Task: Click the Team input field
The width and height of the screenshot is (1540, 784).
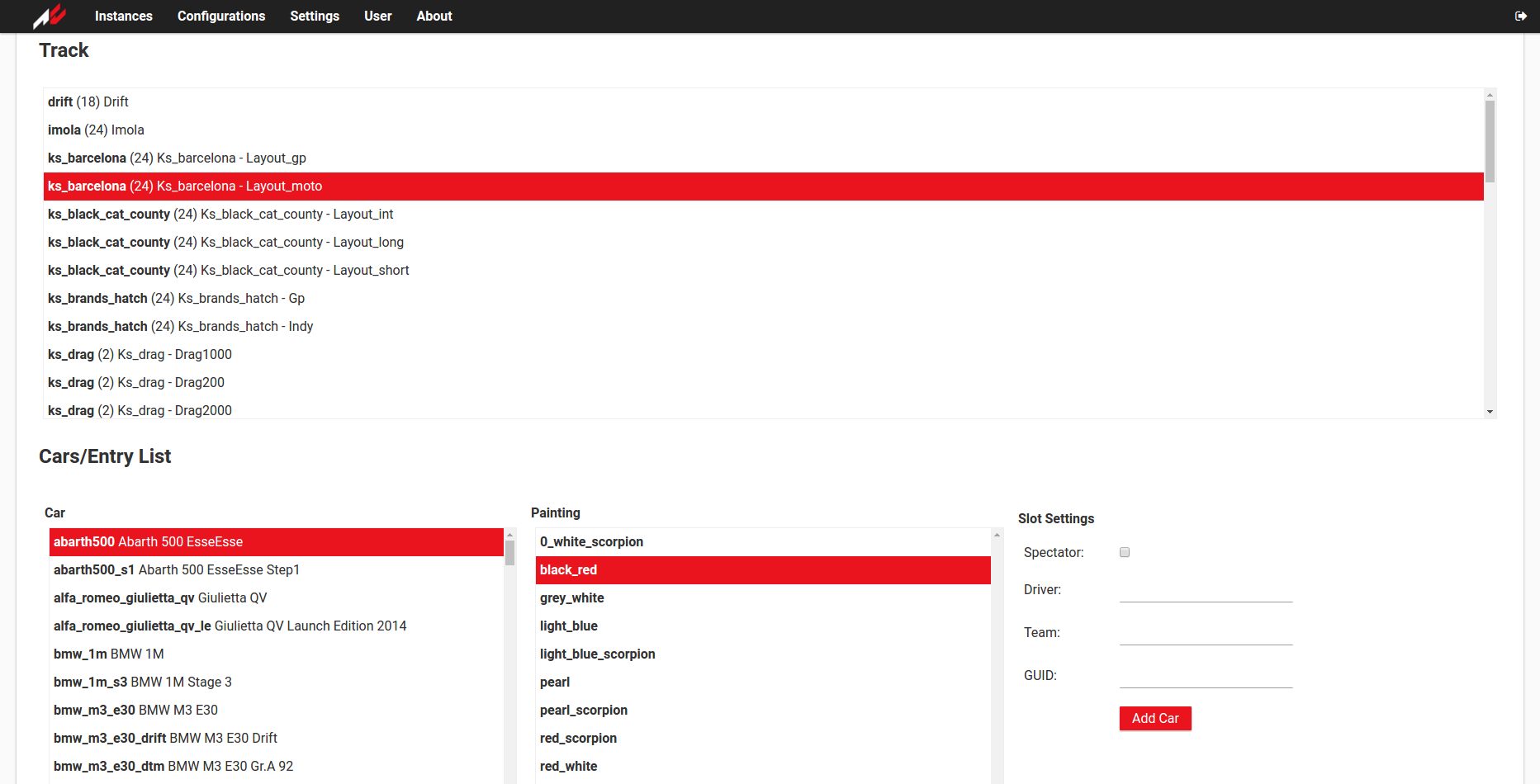Action: point(1206,633)
